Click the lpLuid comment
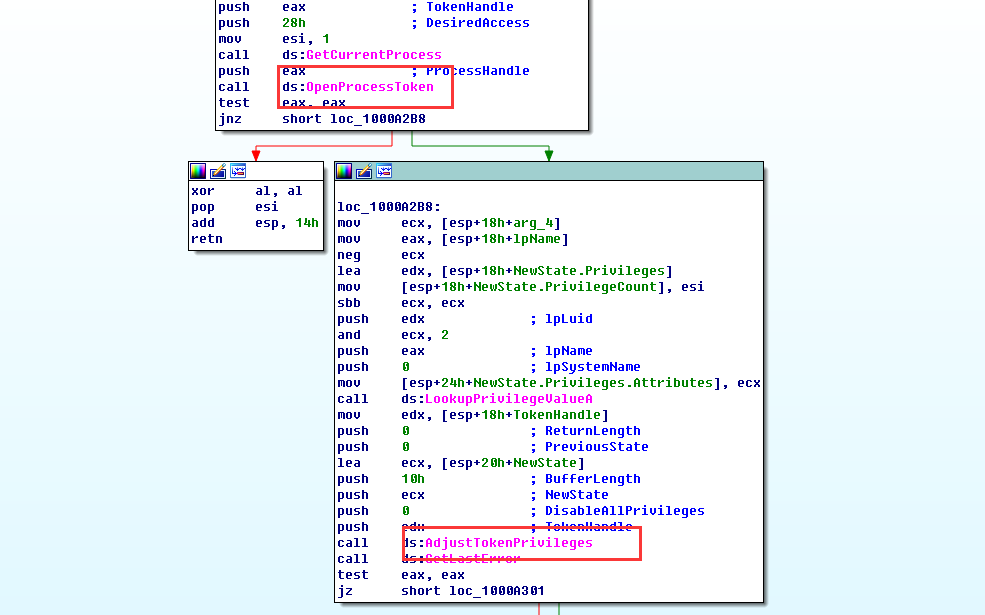Image resolution: width=985 pixels, height=615 pixels. pyautogui.click(x=569, y=319)
